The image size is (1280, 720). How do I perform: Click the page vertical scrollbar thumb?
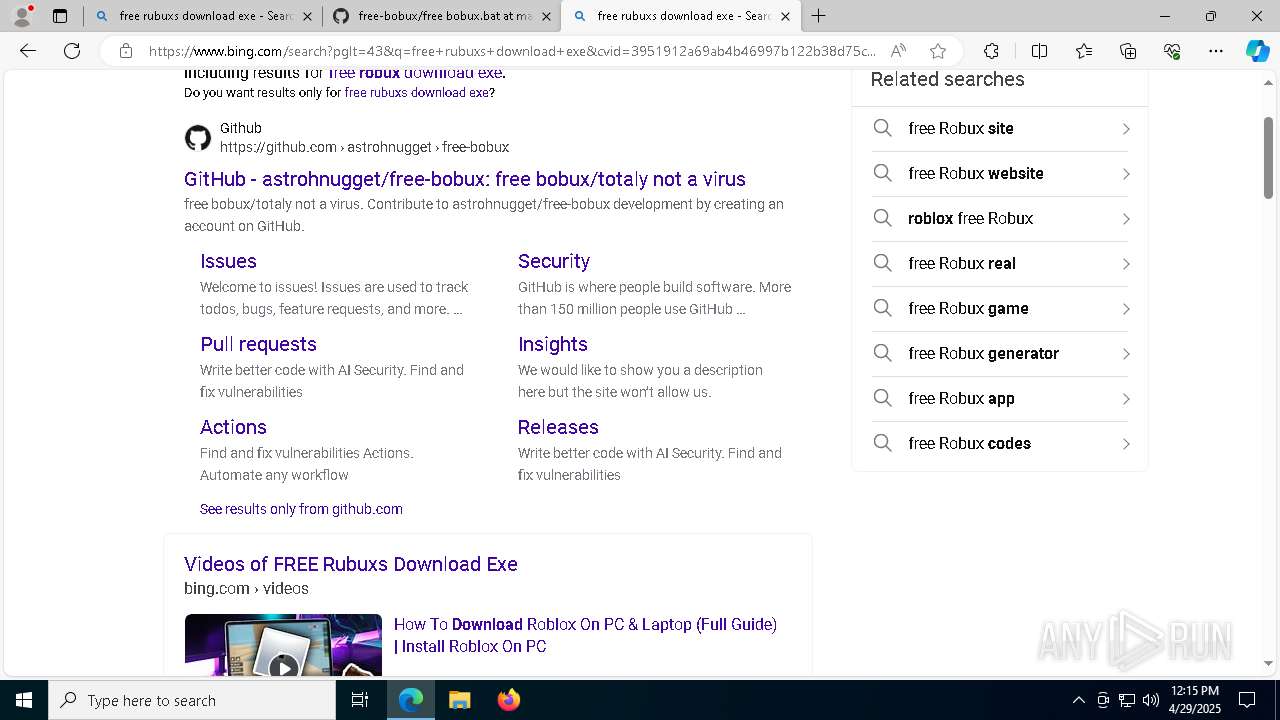pos(1268,157)
